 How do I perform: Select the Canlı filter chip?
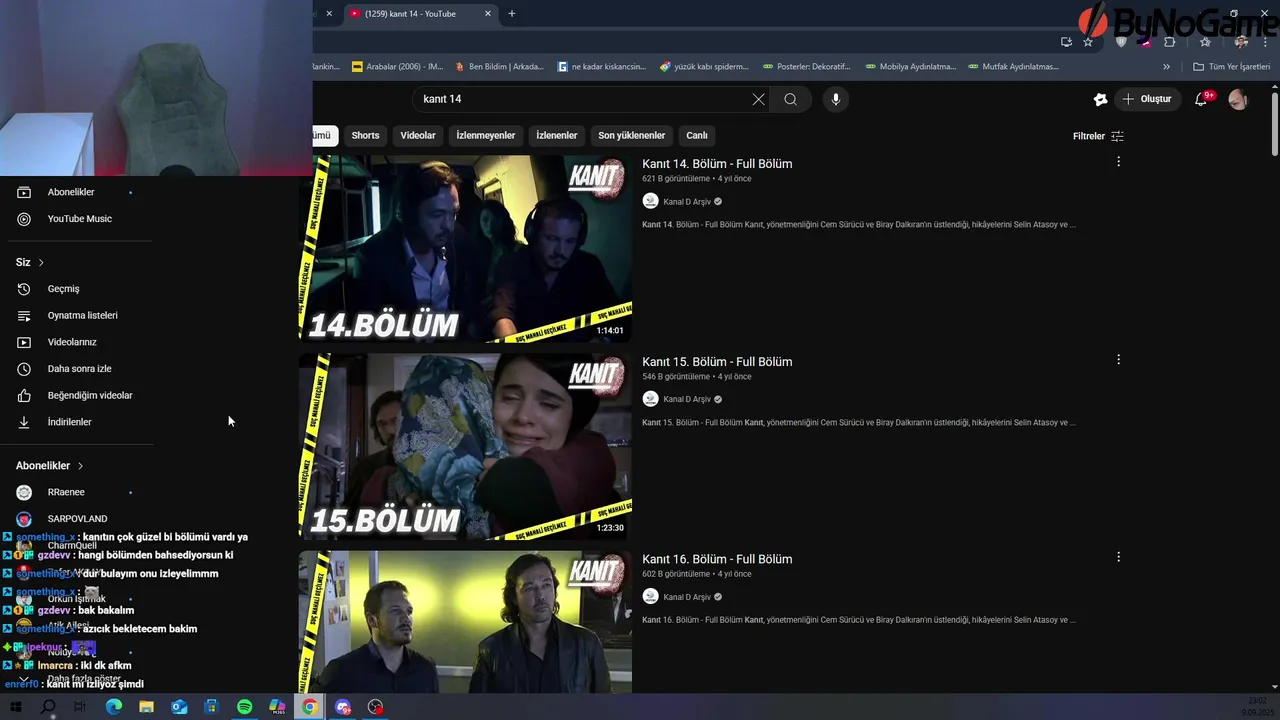[697, 136]
